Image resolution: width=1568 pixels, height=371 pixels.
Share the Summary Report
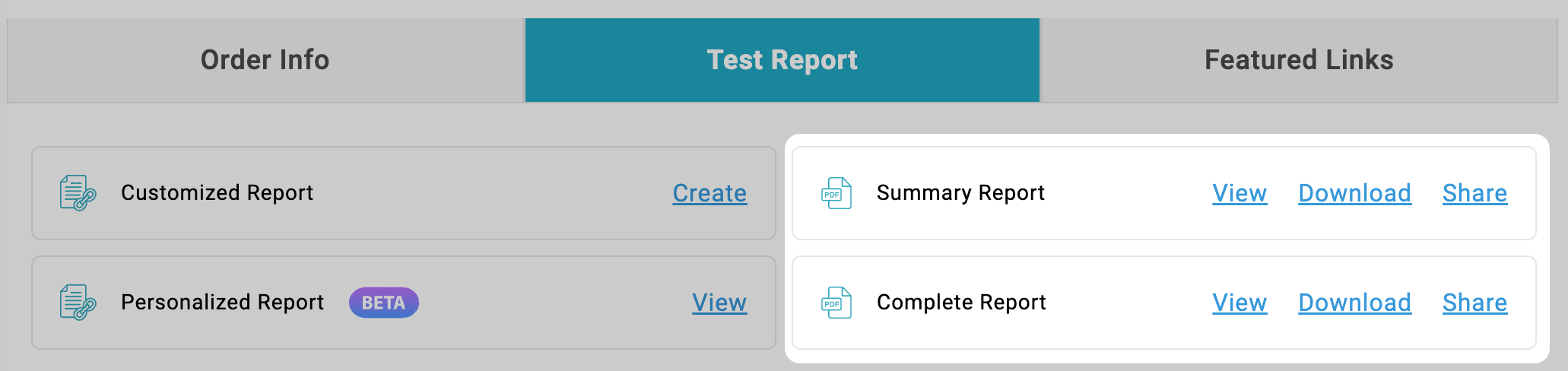[x=1474, y=193]
